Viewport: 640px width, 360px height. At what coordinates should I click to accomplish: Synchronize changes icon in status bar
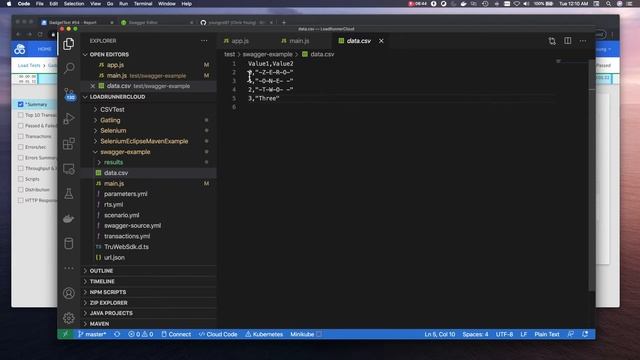click(117, 334)
